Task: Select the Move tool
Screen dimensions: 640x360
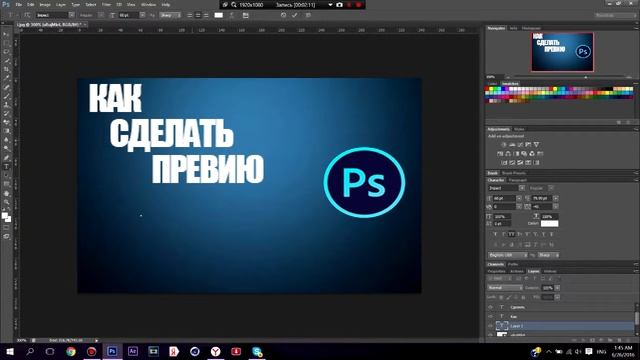Action: click(x=7, y=33)
